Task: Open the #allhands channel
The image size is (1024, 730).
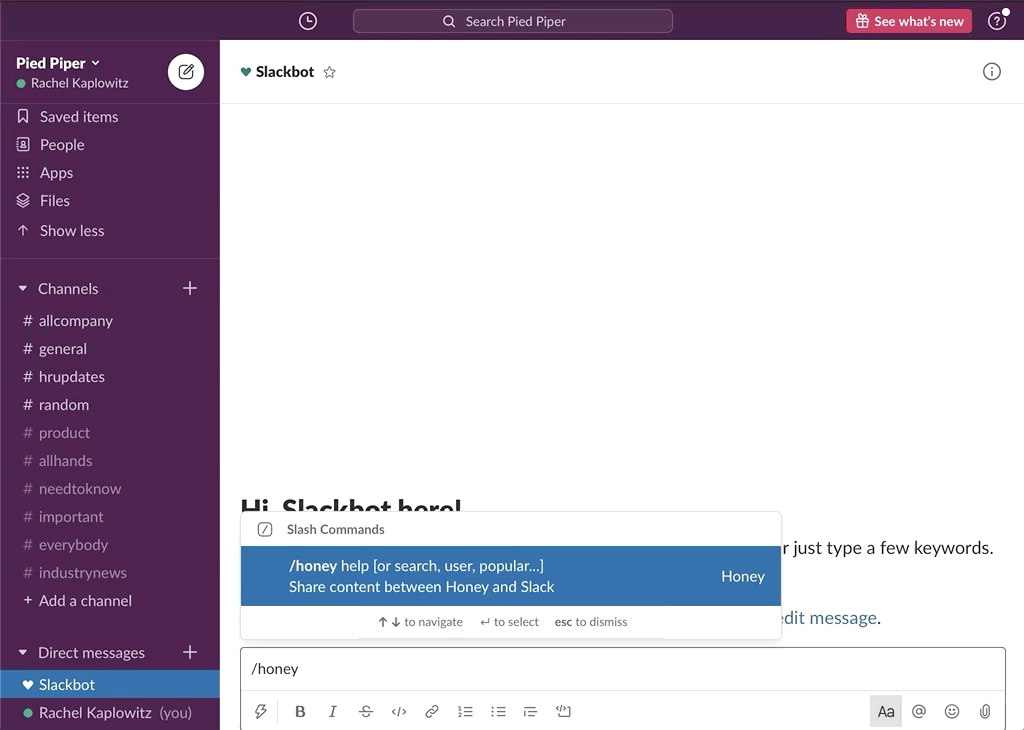Action: click(110, 461)
